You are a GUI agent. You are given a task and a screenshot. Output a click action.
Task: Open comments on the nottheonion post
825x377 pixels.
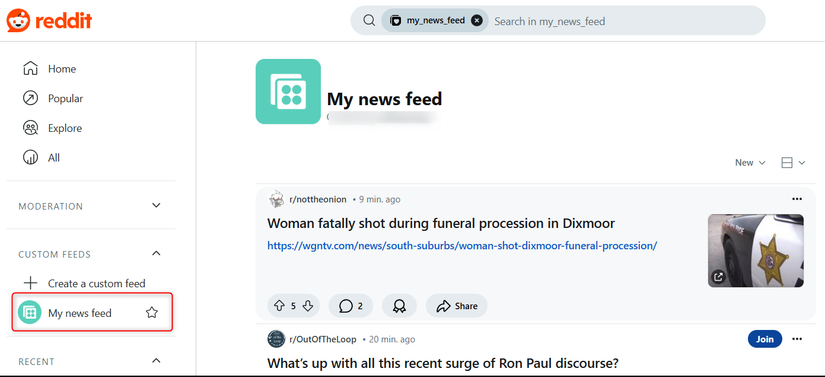351,306
